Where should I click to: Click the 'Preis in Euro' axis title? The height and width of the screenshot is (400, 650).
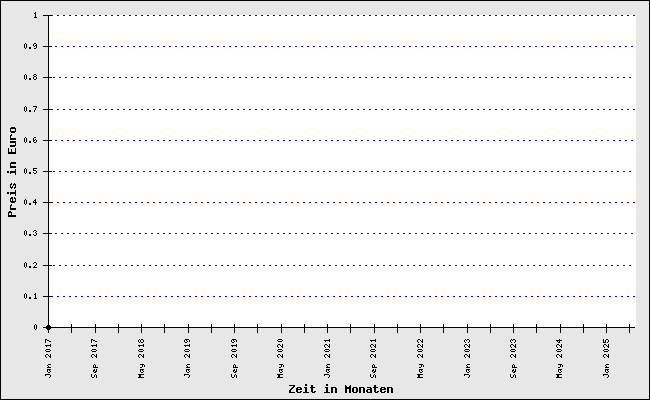tap(12, 172)
